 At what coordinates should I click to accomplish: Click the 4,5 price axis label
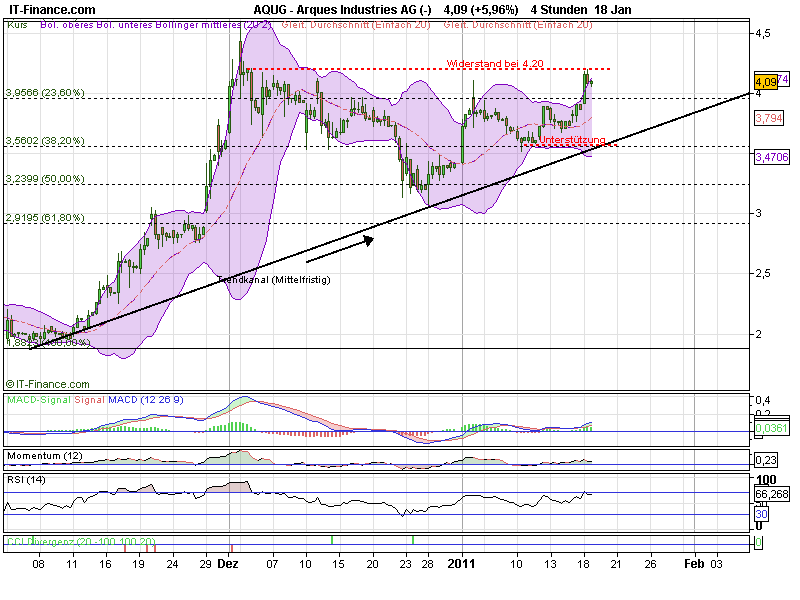(x=763, y=33)
